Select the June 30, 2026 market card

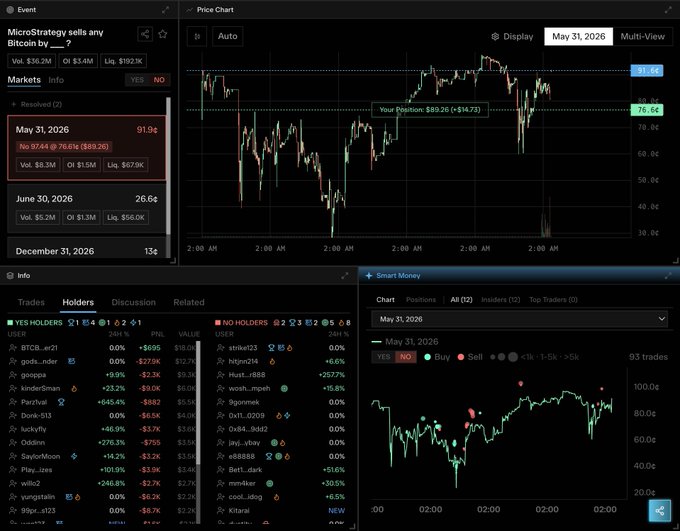pyautogui.click(x=87, y=209)
